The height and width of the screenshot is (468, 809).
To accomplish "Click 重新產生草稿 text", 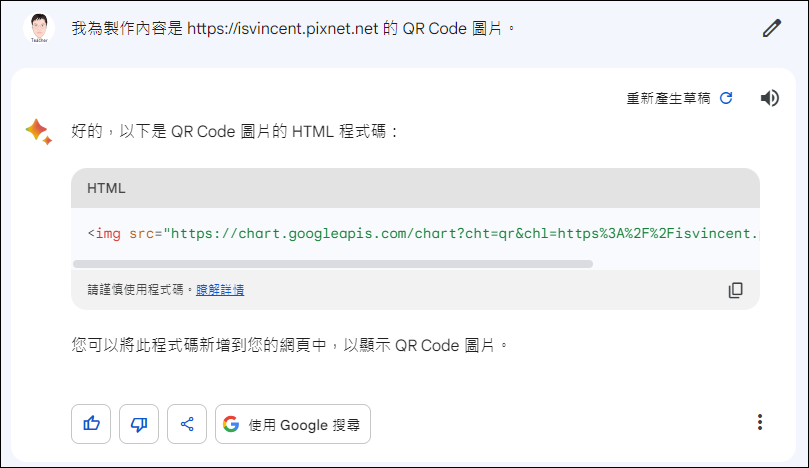I will [668, 98].
